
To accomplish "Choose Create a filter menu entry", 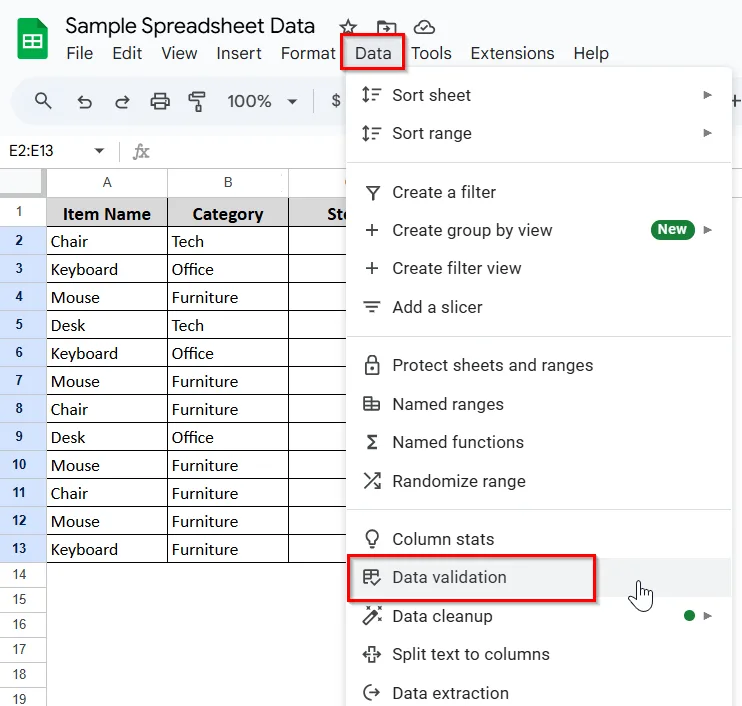I will pyautogui.click(x=539, y=193).
